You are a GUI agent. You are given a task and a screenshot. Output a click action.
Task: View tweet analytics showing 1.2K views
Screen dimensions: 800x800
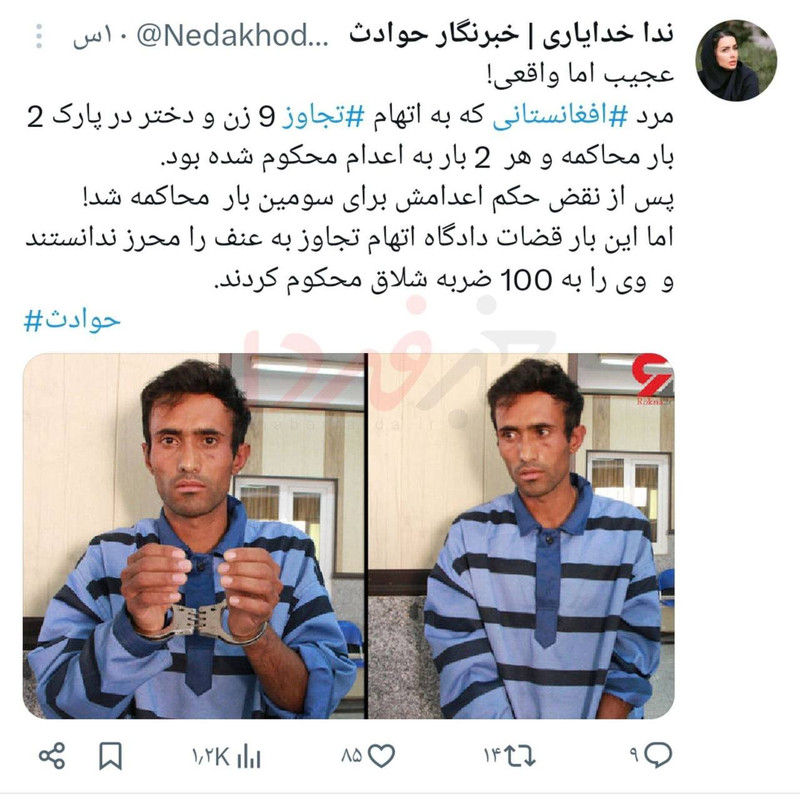[x=227, y=756]
